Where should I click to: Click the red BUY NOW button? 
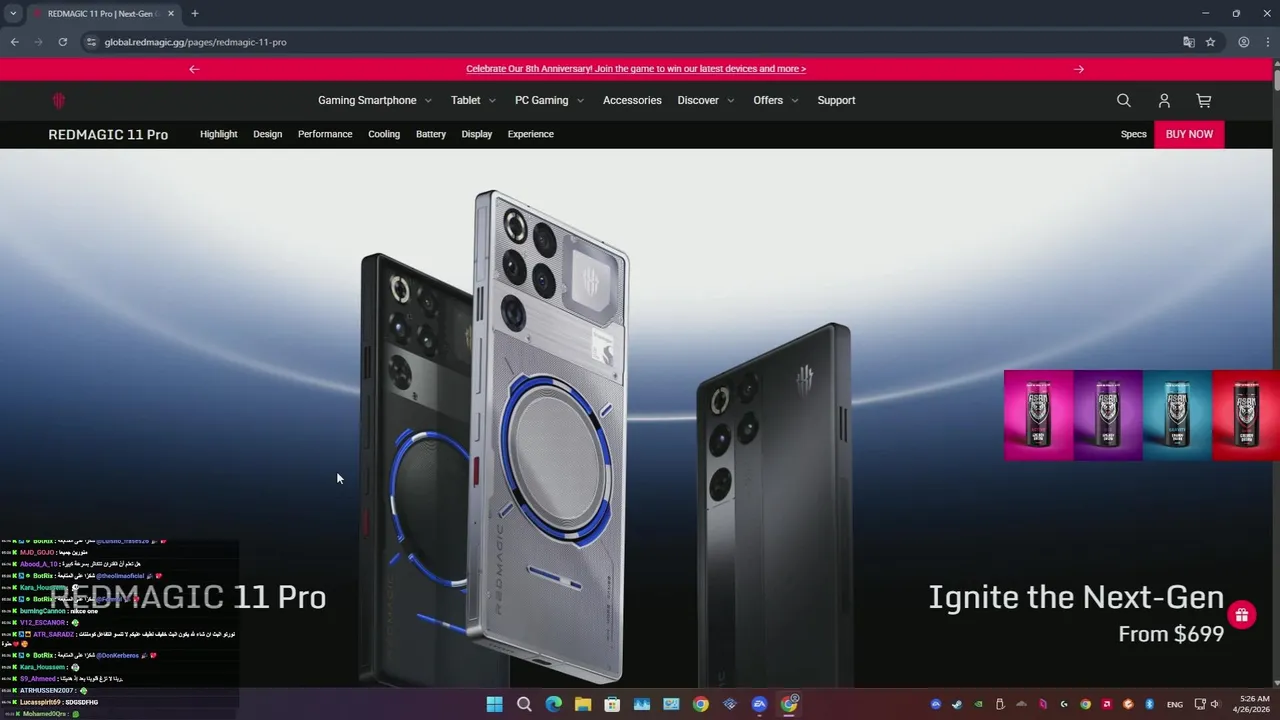pos(1189,134)
